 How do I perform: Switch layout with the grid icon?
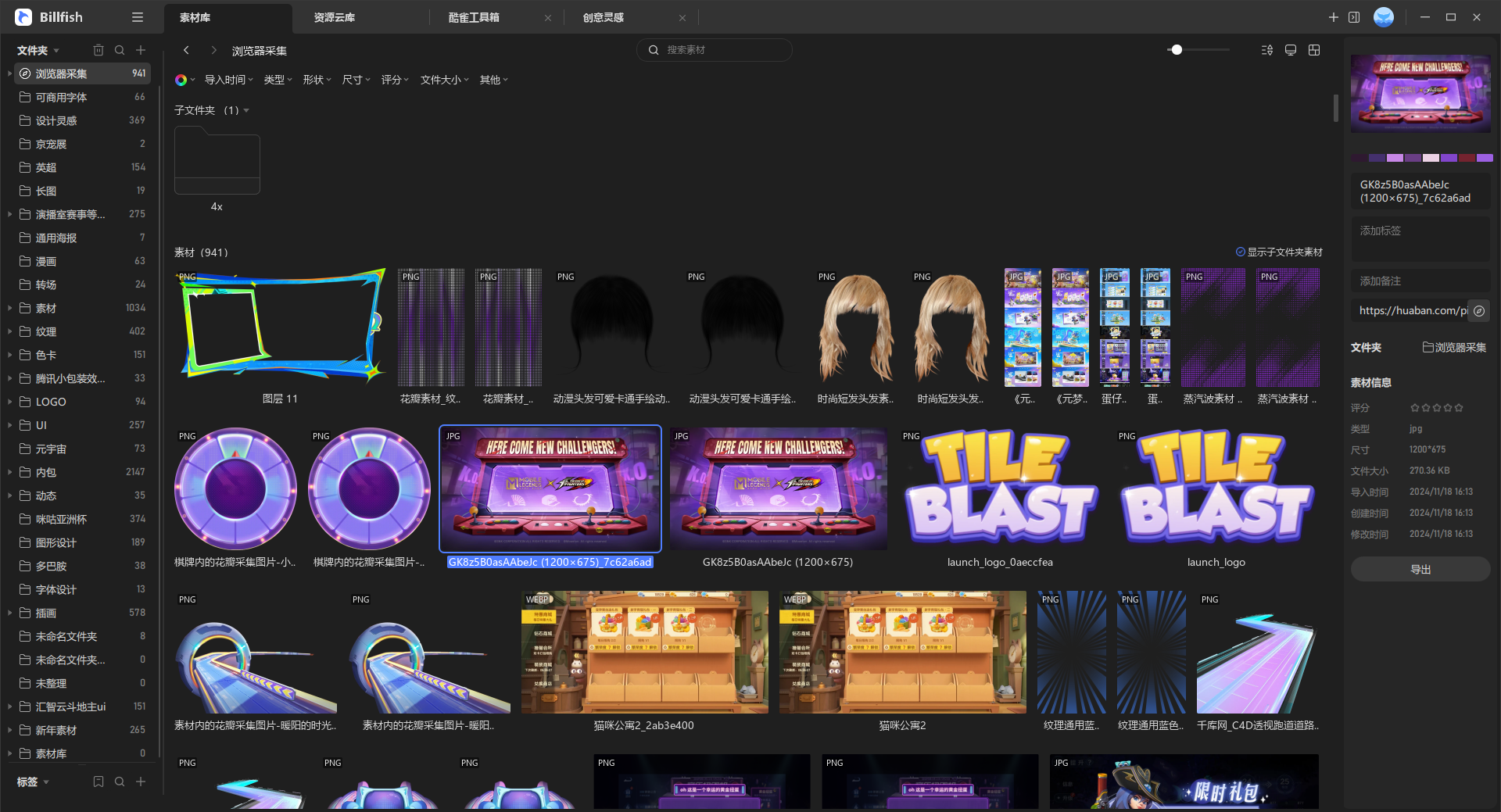pos(1314,50)
